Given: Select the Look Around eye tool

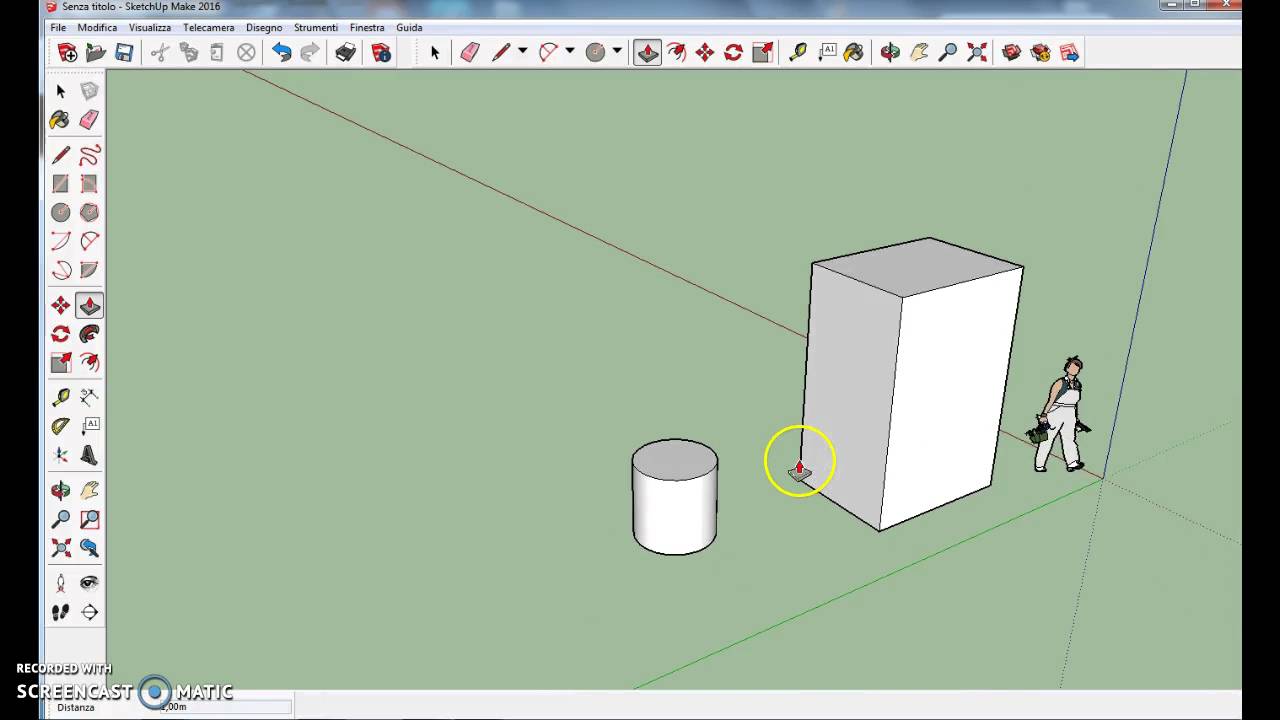Looking at the screenshot, I should click(x=89, y=583).
